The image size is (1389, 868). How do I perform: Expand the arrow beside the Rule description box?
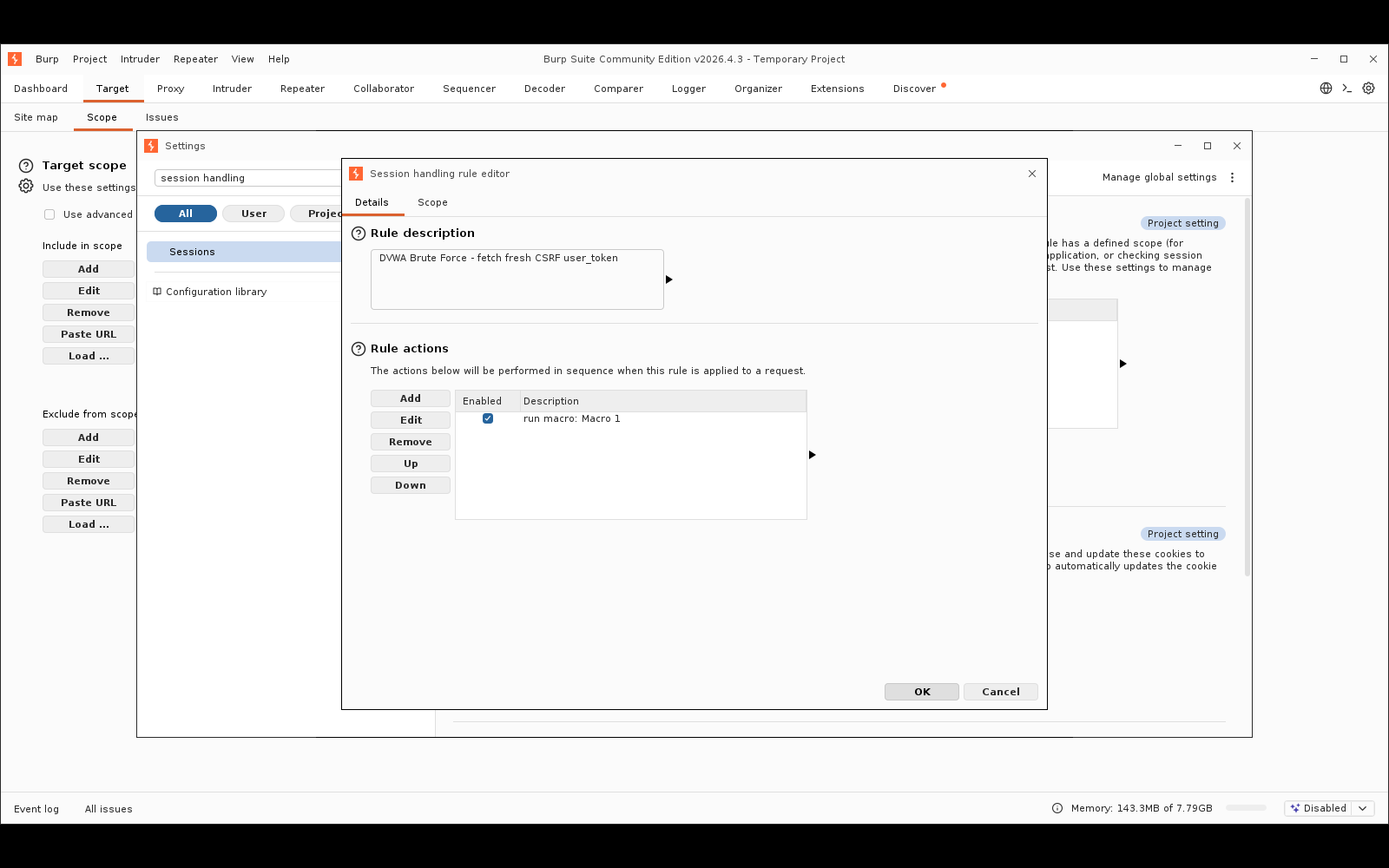pyautogui.click(x=668, y=279)
